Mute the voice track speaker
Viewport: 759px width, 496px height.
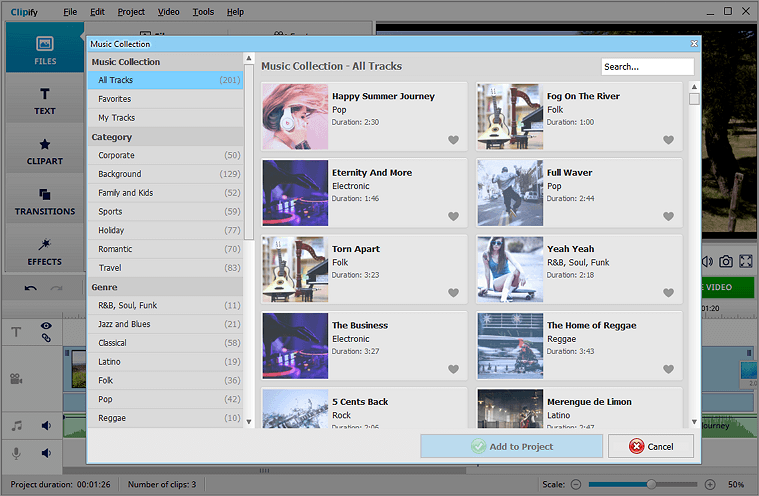coord(46,453)
